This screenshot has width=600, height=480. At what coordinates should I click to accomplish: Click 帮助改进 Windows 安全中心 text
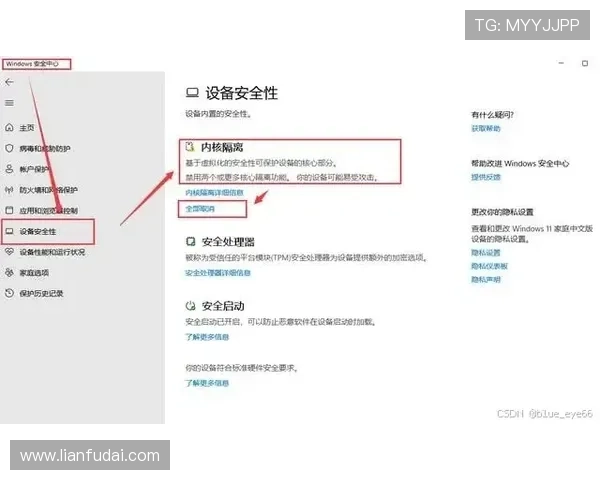click(x=520, y=163)
